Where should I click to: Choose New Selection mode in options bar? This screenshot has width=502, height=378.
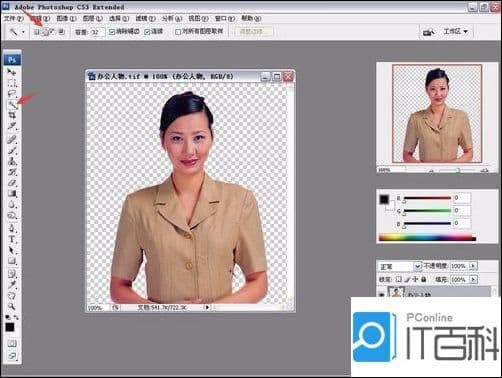click(x=37, y=32)
